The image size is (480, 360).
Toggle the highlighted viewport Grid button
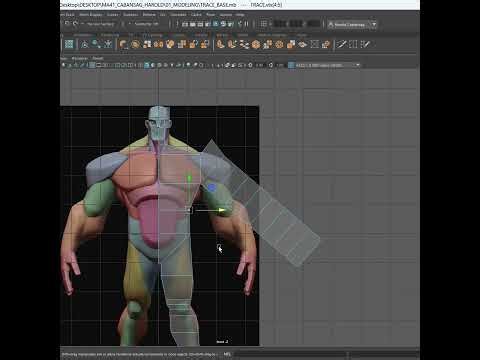[92, 65]
